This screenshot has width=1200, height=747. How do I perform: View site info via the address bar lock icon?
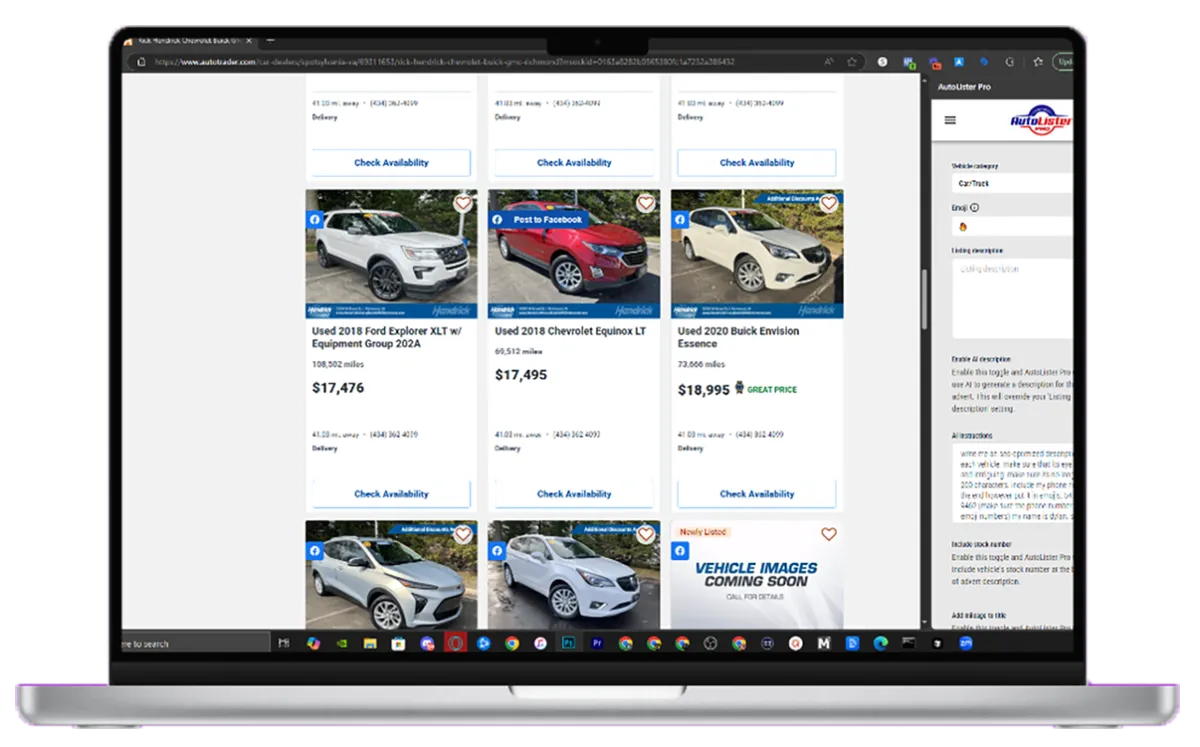[141, 62]
